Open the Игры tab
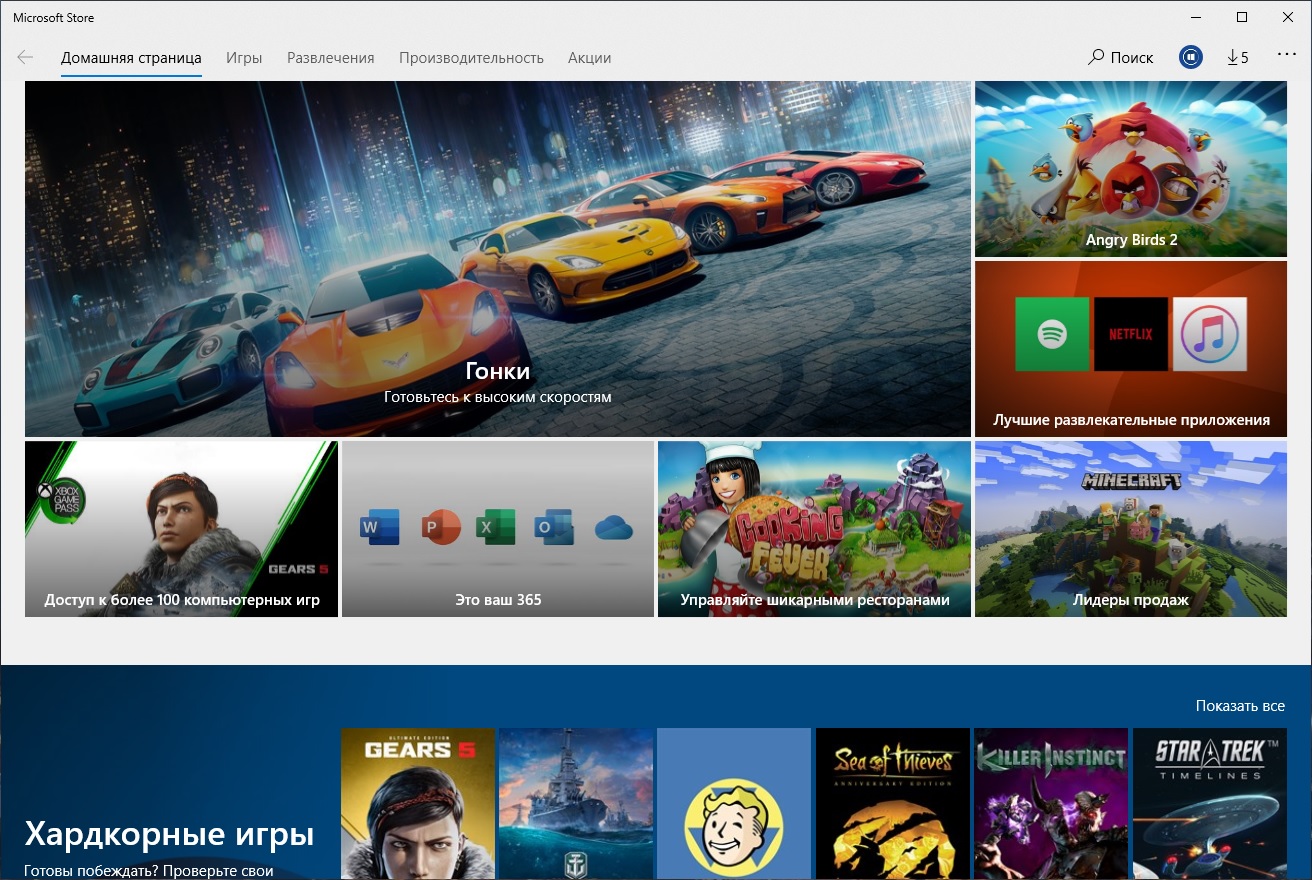 pos(244,58)
